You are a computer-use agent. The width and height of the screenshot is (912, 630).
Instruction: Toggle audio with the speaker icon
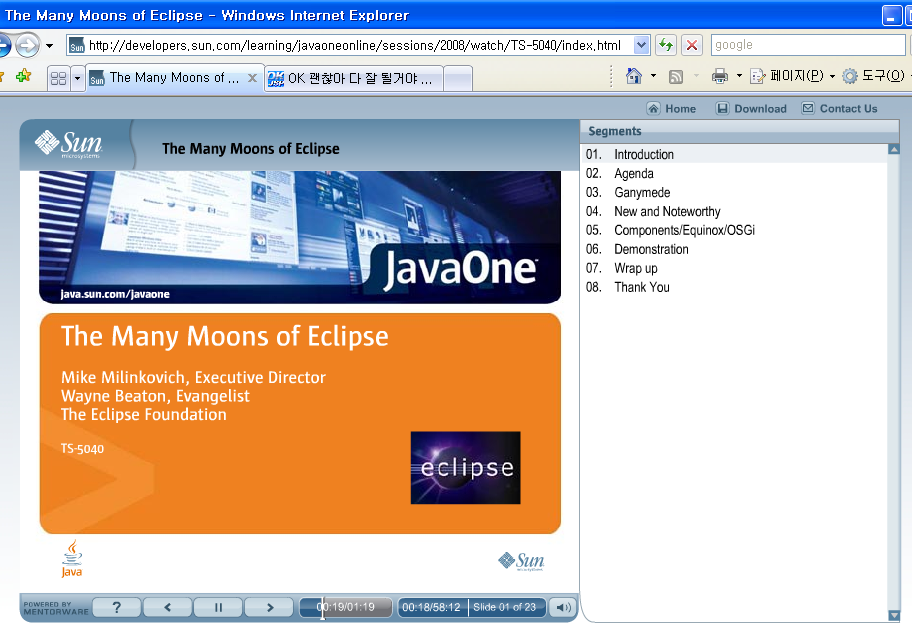(x=563, y=607)
